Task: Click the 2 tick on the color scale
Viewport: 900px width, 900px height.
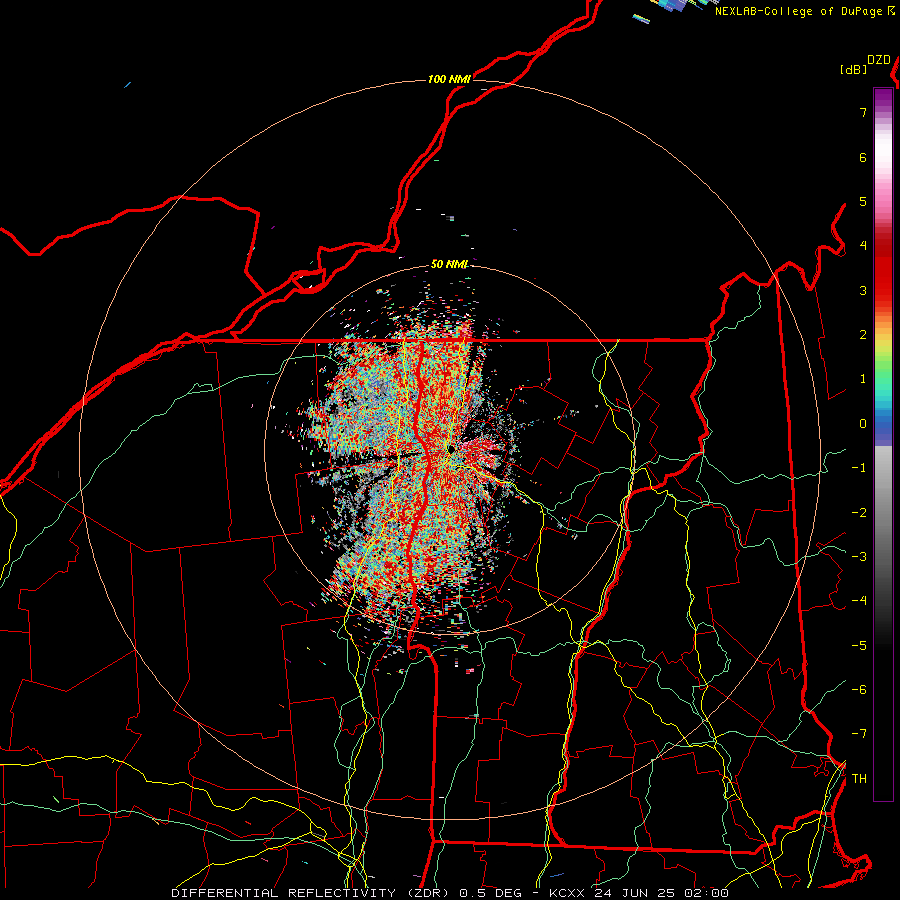Action: (863, 335)
